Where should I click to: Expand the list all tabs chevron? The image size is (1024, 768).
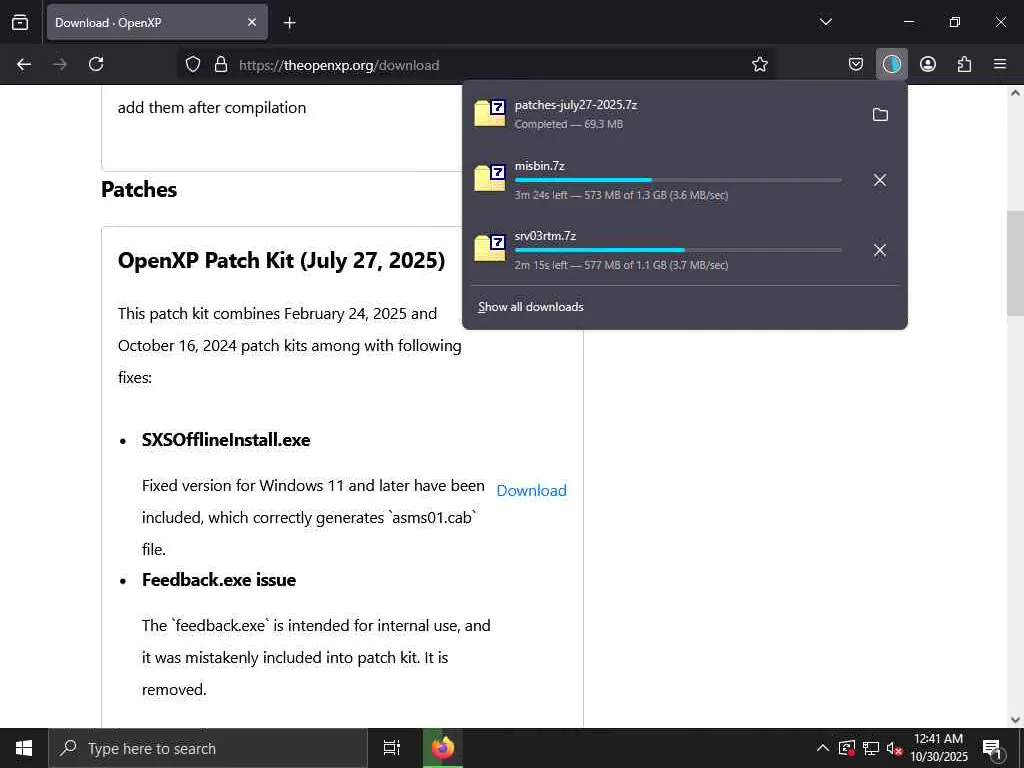click(825, 22)
